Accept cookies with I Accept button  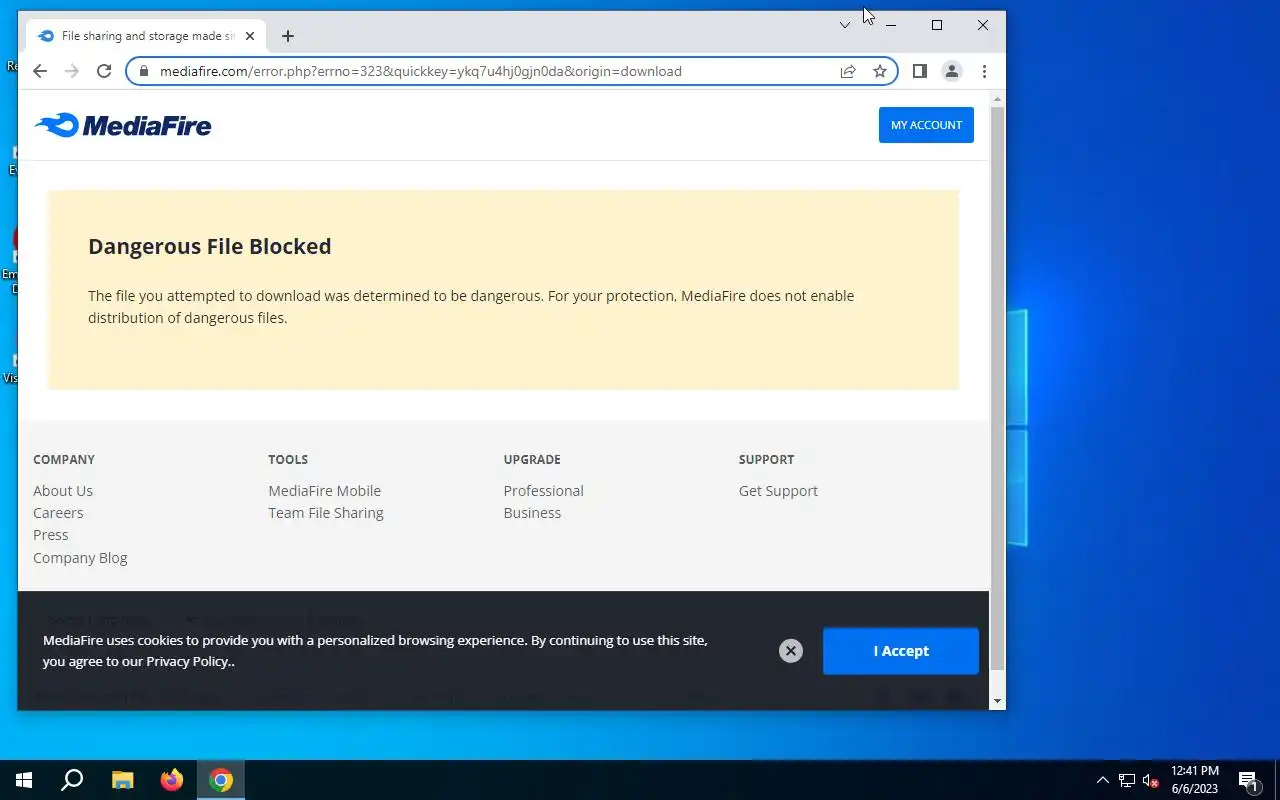901,651
